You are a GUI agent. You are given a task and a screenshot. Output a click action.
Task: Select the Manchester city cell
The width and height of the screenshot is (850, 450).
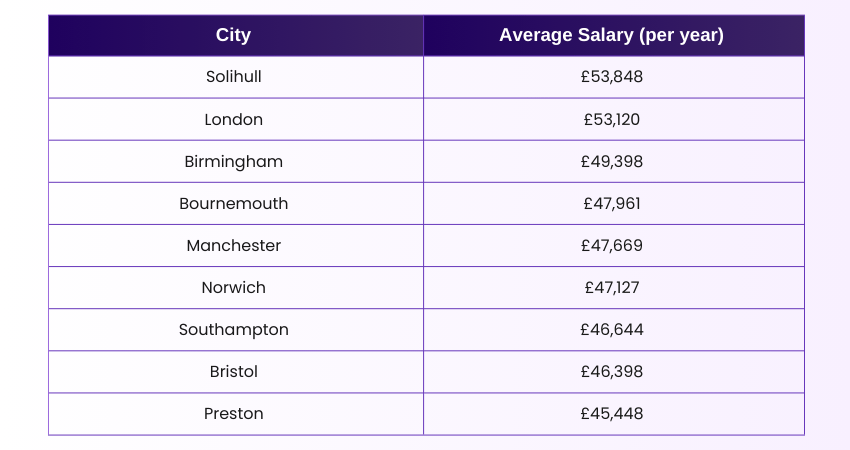click(x=234, y=245)
